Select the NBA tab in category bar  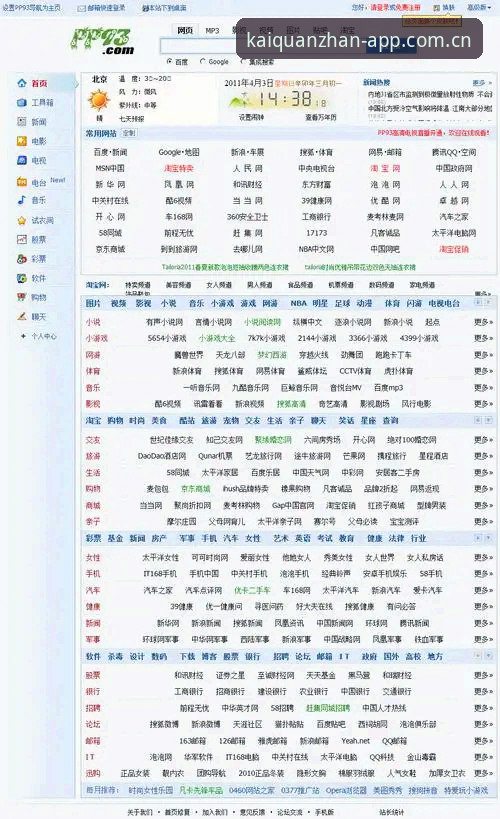(298, 303)
